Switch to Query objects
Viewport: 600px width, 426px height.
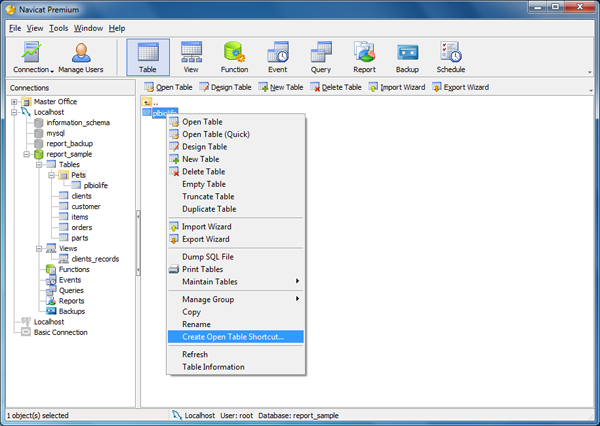coord(321,57)
